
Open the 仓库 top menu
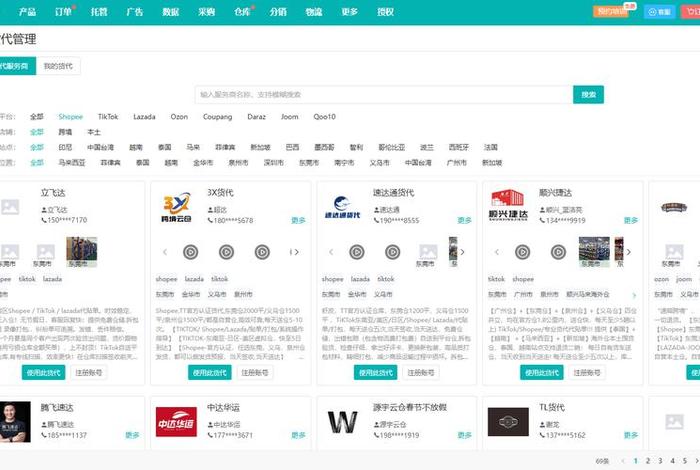point(242,12)
